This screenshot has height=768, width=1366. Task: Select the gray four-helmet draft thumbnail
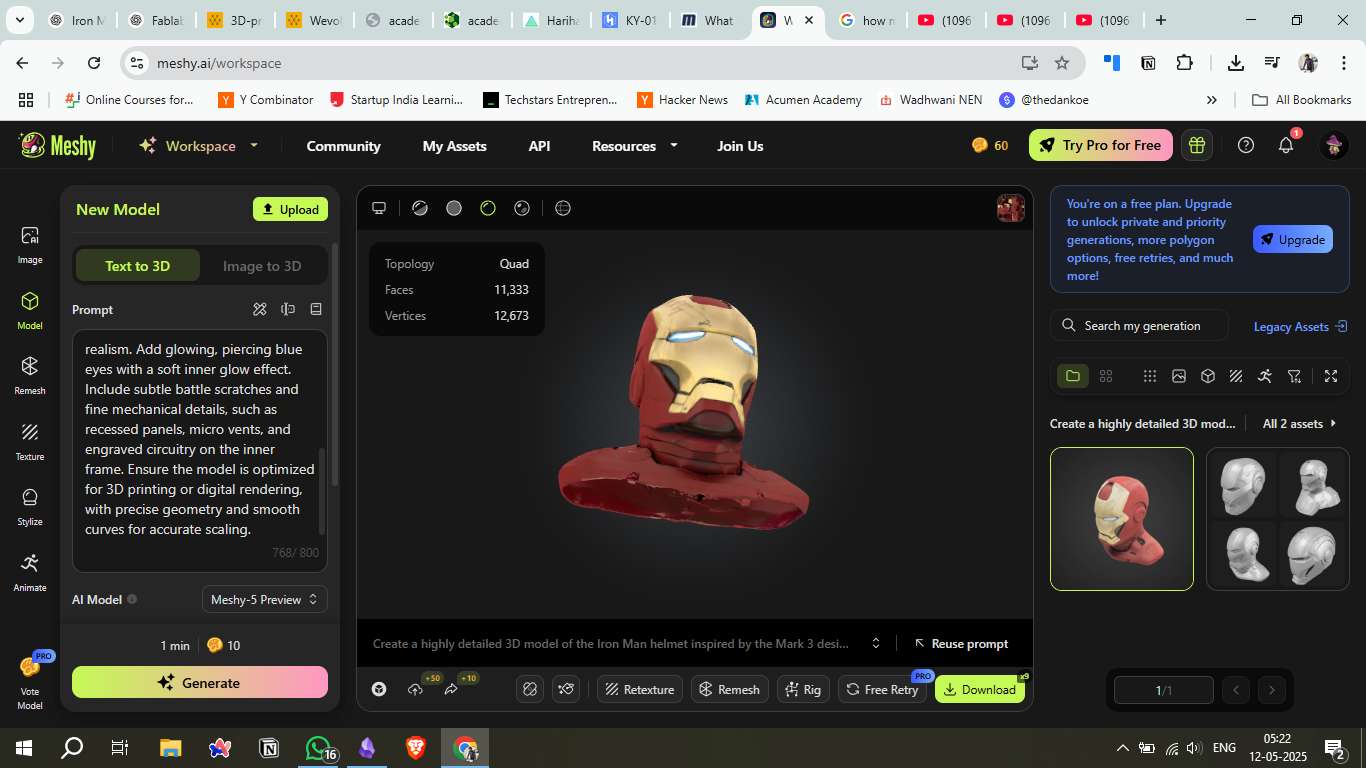click(x=1278, y=519)
